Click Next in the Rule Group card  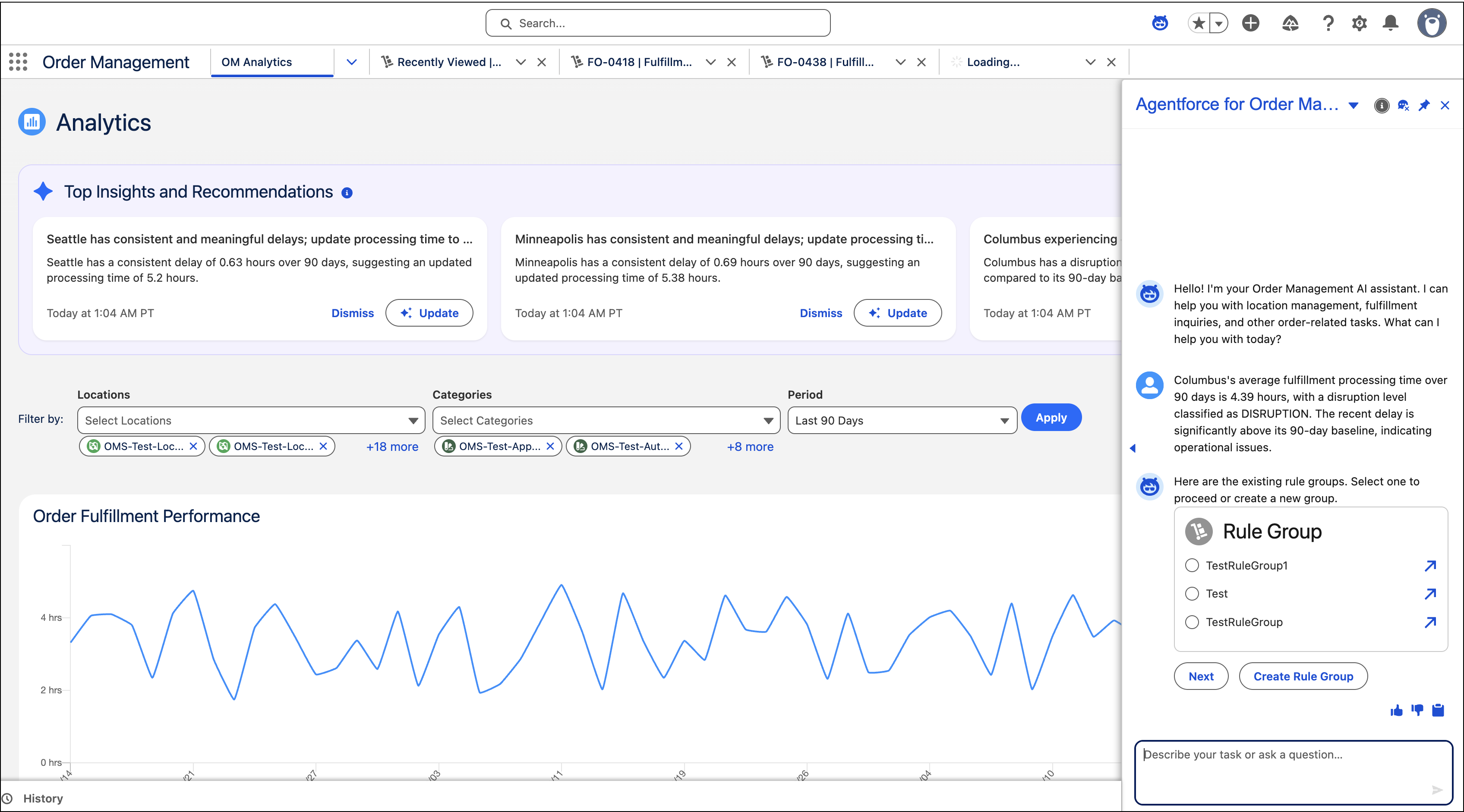pyautogui.click(x=1201, y=676)
